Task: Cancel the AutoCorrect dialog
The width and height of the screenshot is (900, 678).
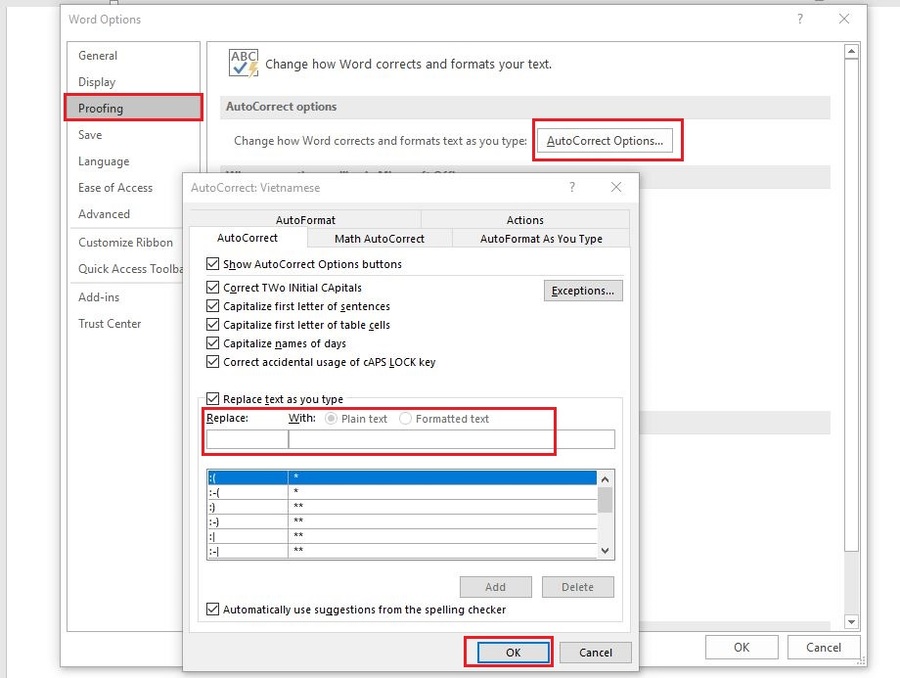Action: click(595, 652)
